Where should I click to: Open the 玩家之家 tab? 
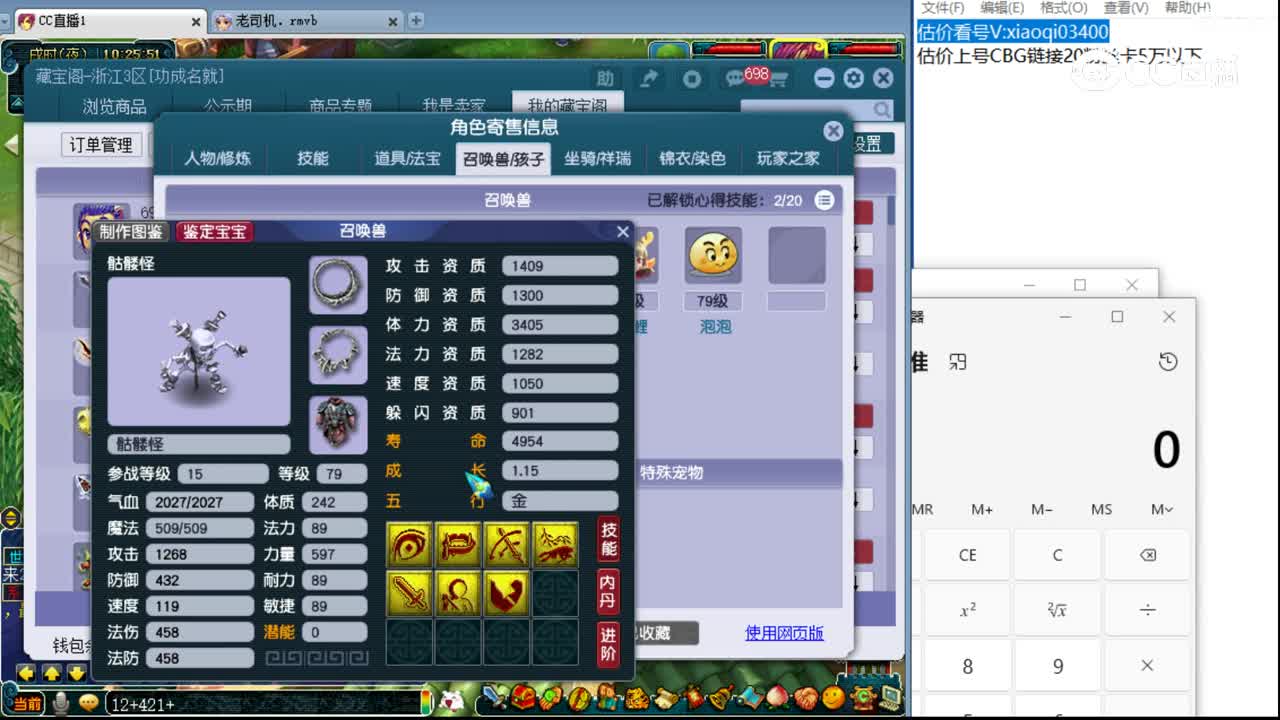[x=788, y=158]
